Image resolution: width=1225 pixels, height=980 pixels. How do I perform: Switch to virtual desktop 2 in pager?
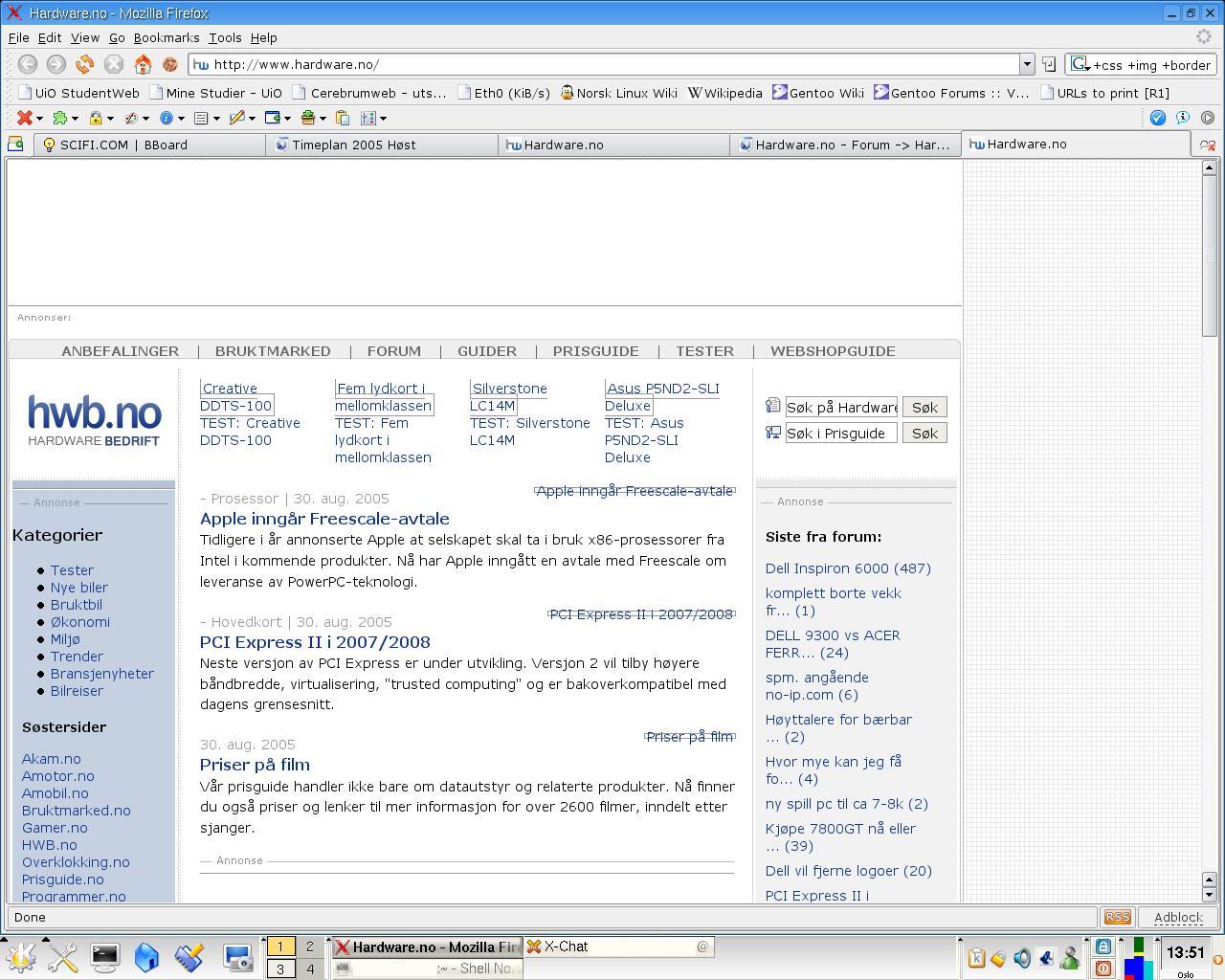click(309, 947)
